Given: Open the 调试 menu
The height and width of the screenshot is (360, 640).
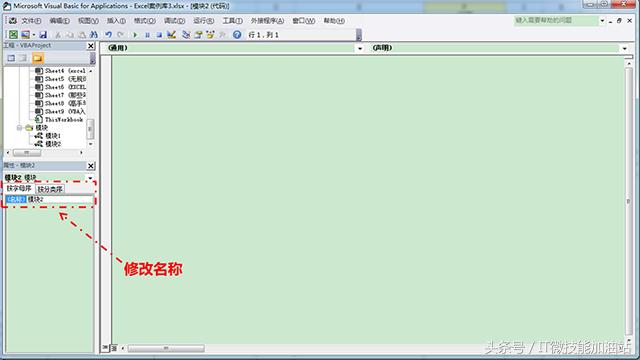Looking at the screenshot, I should (174, 20).
